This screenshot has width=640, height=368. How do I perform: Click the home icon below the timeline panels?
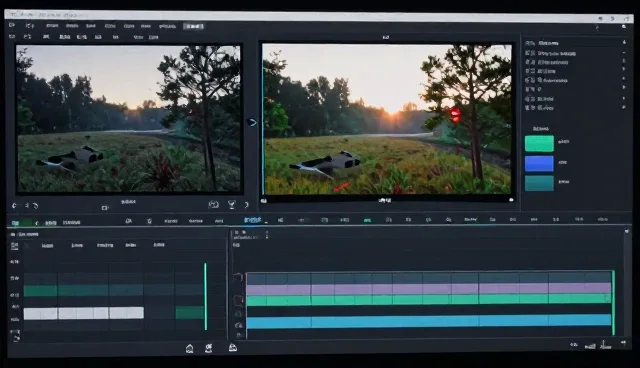(x=189, y=348)
